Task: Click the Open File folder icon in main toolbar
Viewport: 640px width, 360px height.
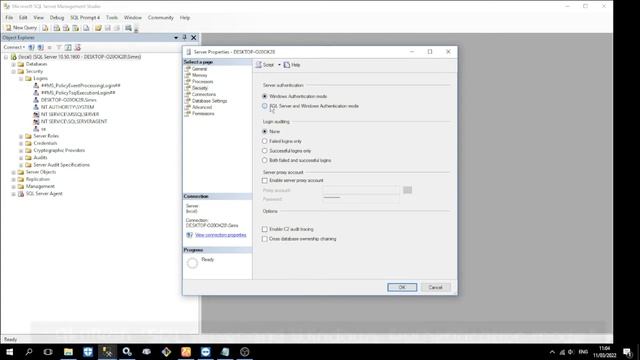Action: click(98, 28)
